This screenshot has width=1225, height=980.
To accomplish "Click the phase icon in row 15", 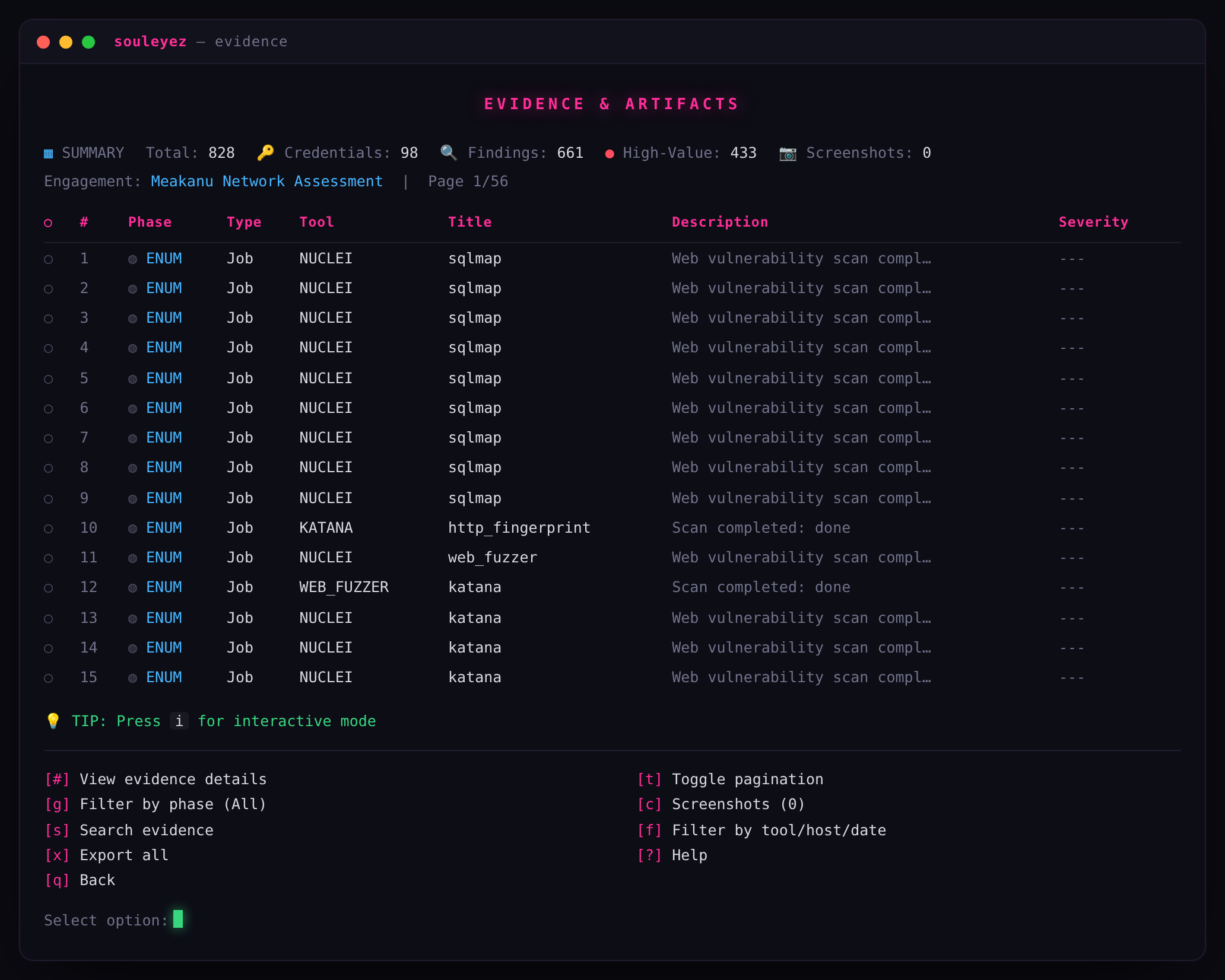I will point(132,678).
